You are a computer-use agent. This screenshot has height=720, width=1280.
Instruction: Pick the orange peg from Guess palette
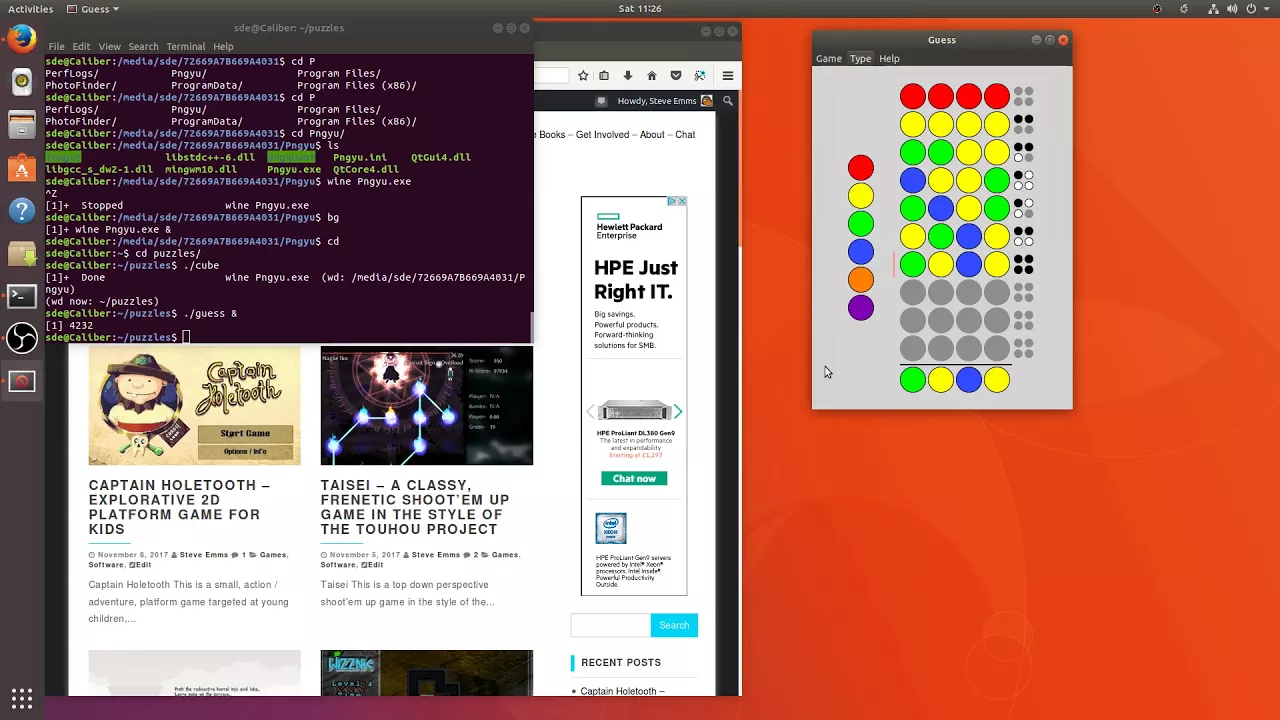point(861,279)
